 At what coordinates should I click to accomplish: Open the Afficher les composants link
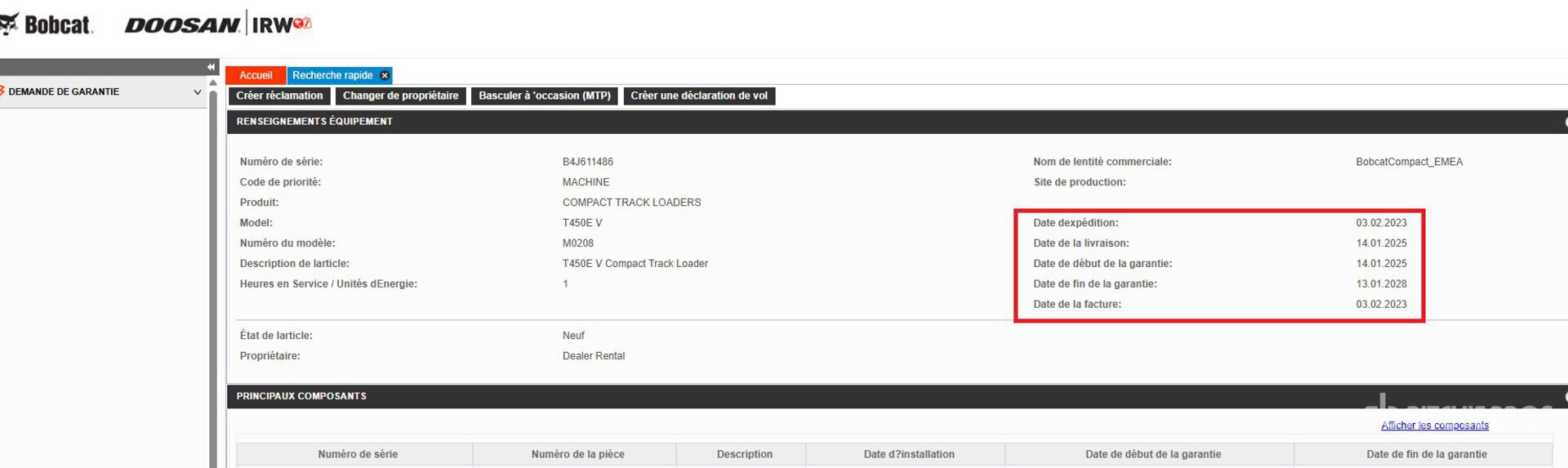(1434, 426)
